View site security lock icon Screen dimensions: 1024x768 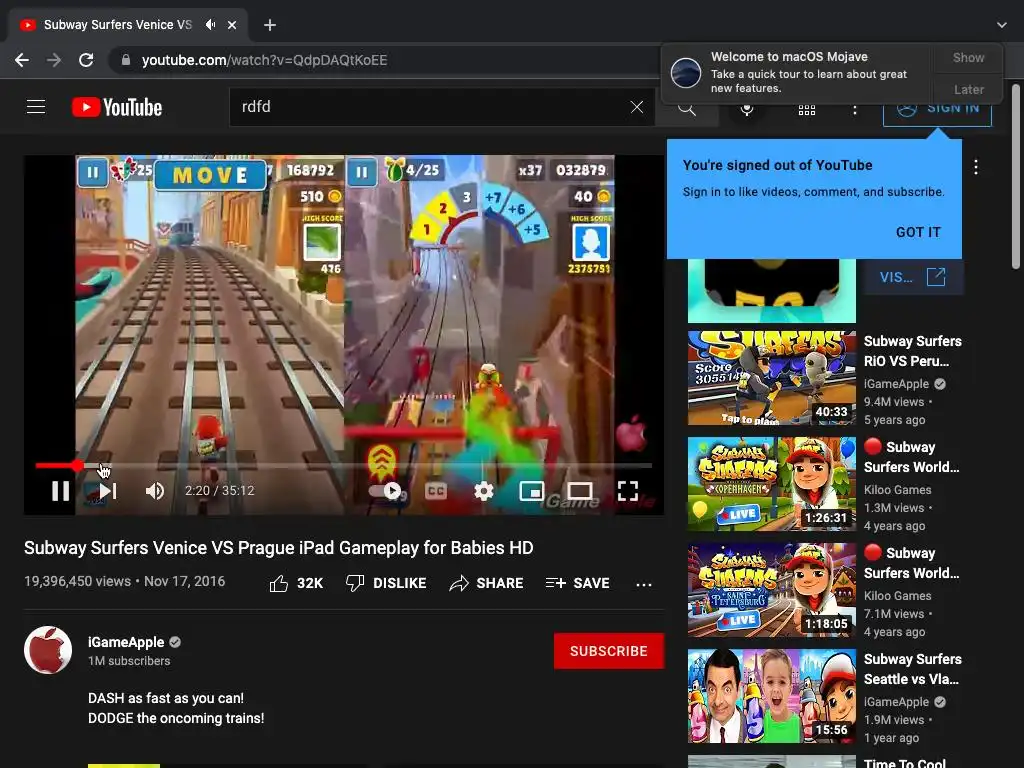[x=126, y=60]
